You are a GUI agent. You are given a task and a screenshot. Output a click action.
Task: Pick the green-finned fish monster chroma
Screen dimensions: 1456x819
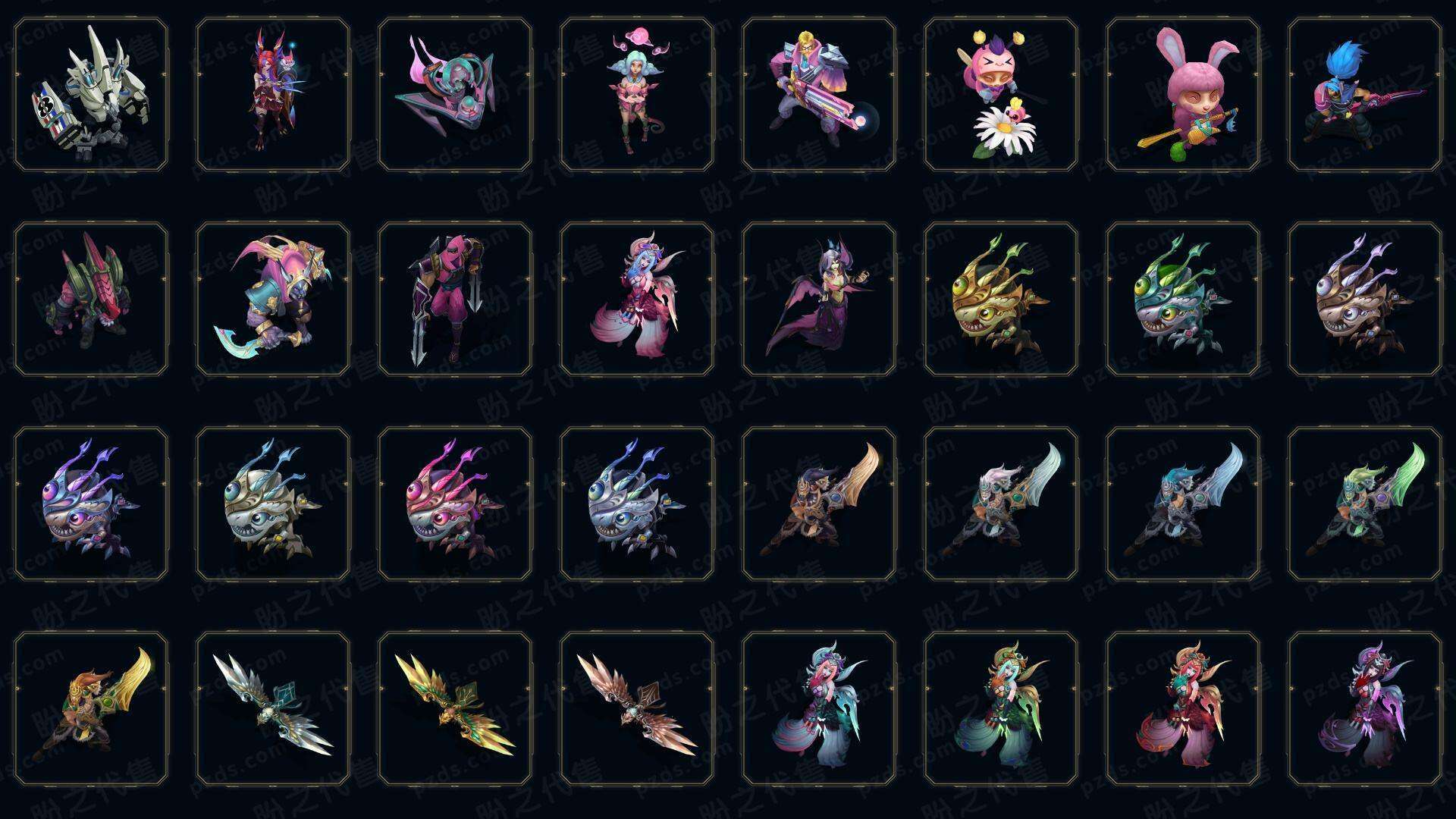coord(1183,299)
